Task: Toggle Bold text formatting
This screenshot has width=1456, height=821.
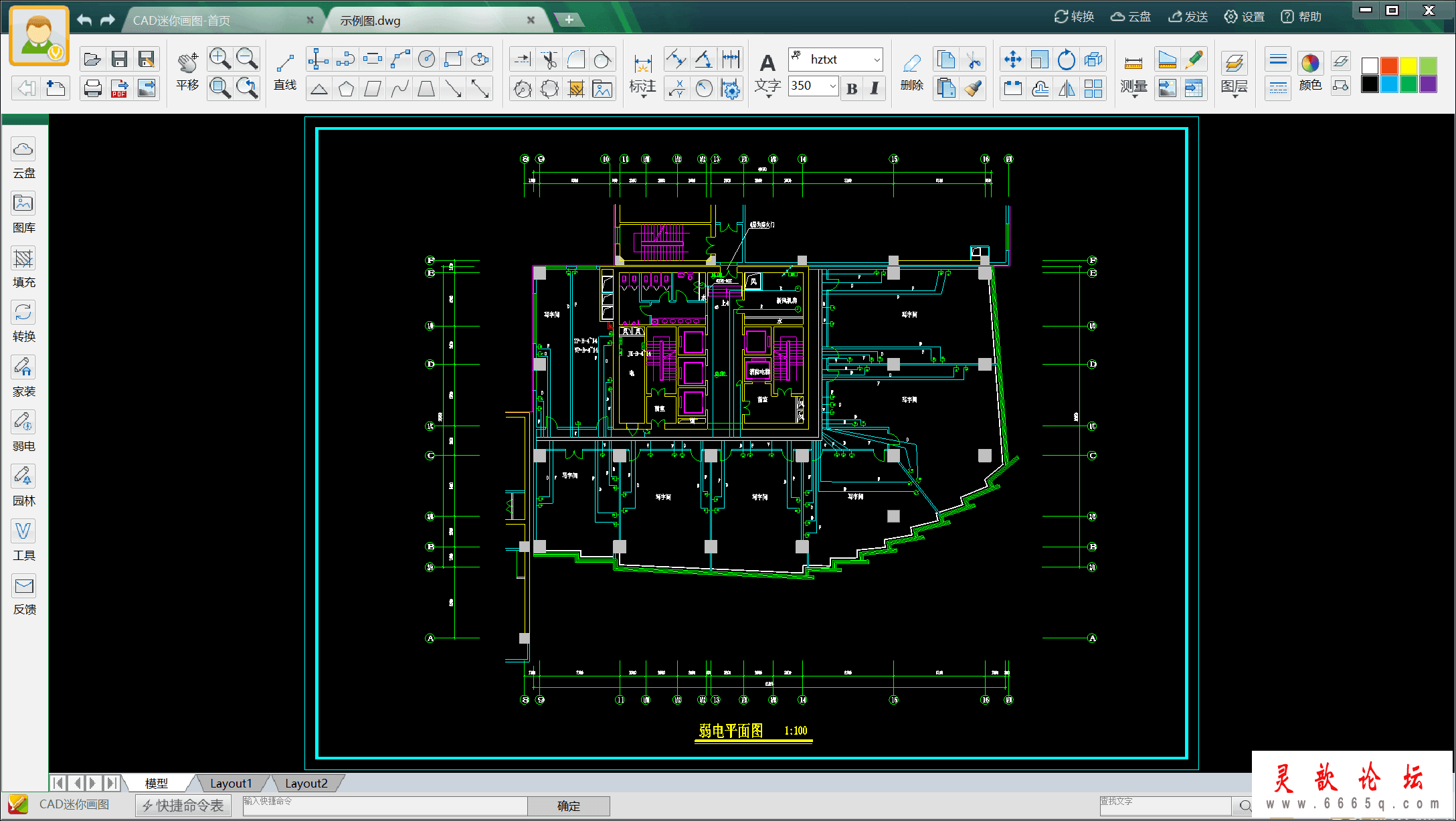Action: pos(852,88)
